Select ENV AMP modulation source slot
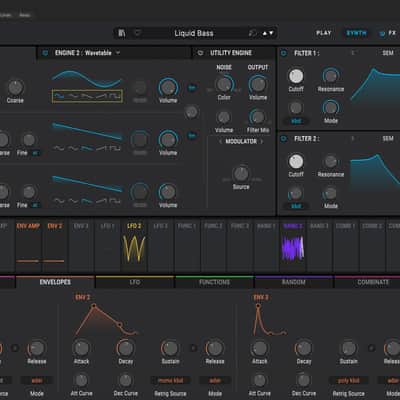Image resolution: width=400 pixels, height=400 pixels. click(28, 245)
